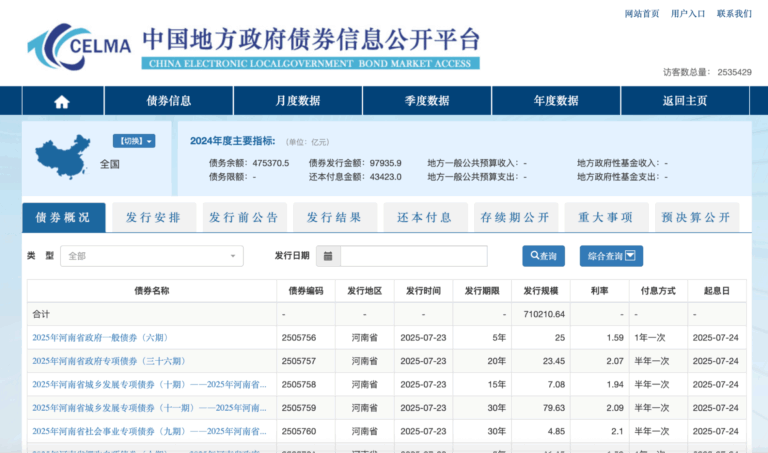Expand the 综合查询 advanced search
This screenshot has width=768, height=453.
pos(611,256)
